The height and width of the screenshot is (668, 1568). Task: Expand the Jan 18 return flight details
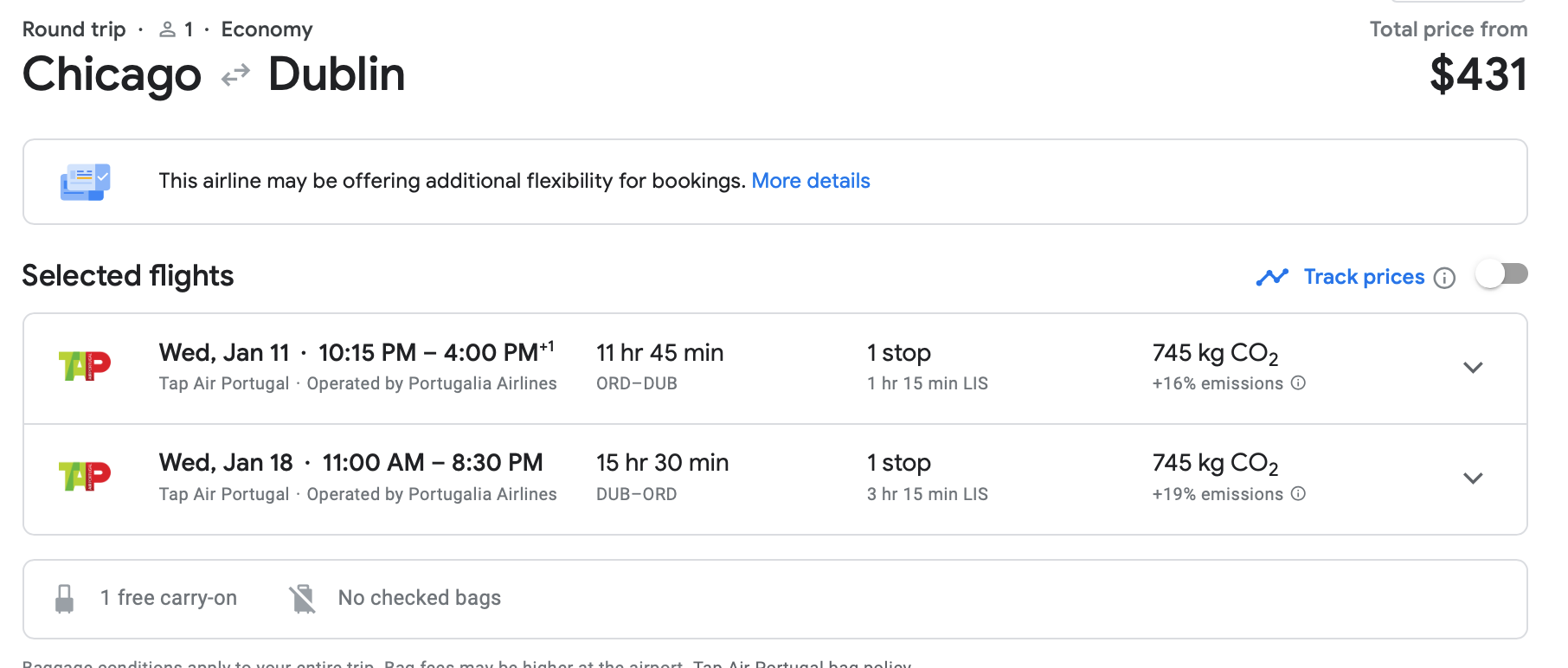[1473, 479]
